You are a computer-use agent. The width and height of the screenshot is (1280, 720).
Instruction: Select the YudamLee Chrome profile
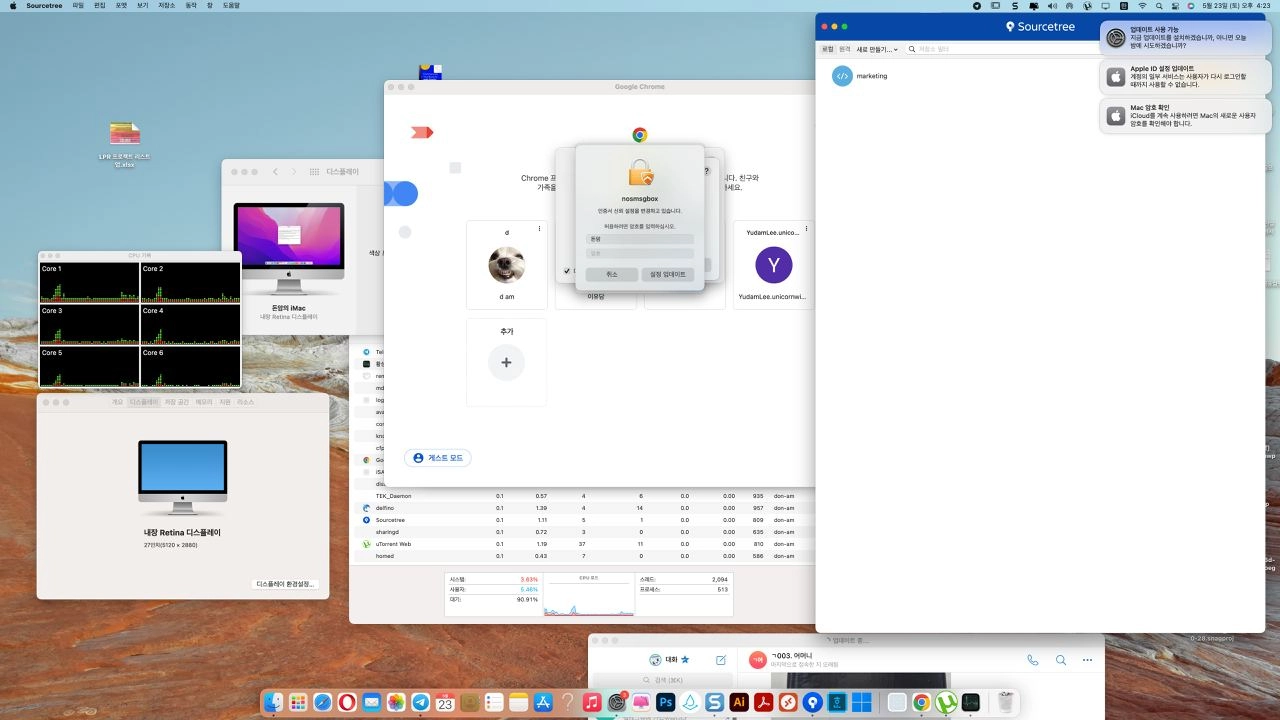point(773,265)
